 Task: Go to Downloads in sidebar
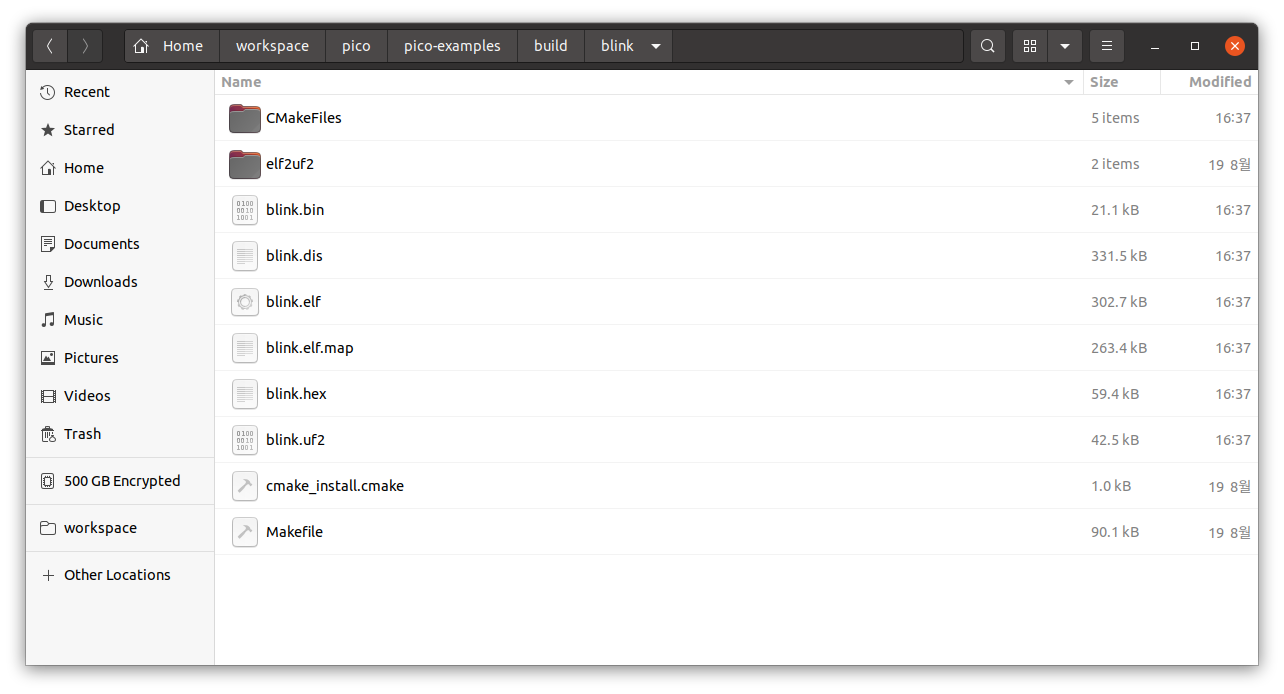click(x=100, y=282)
